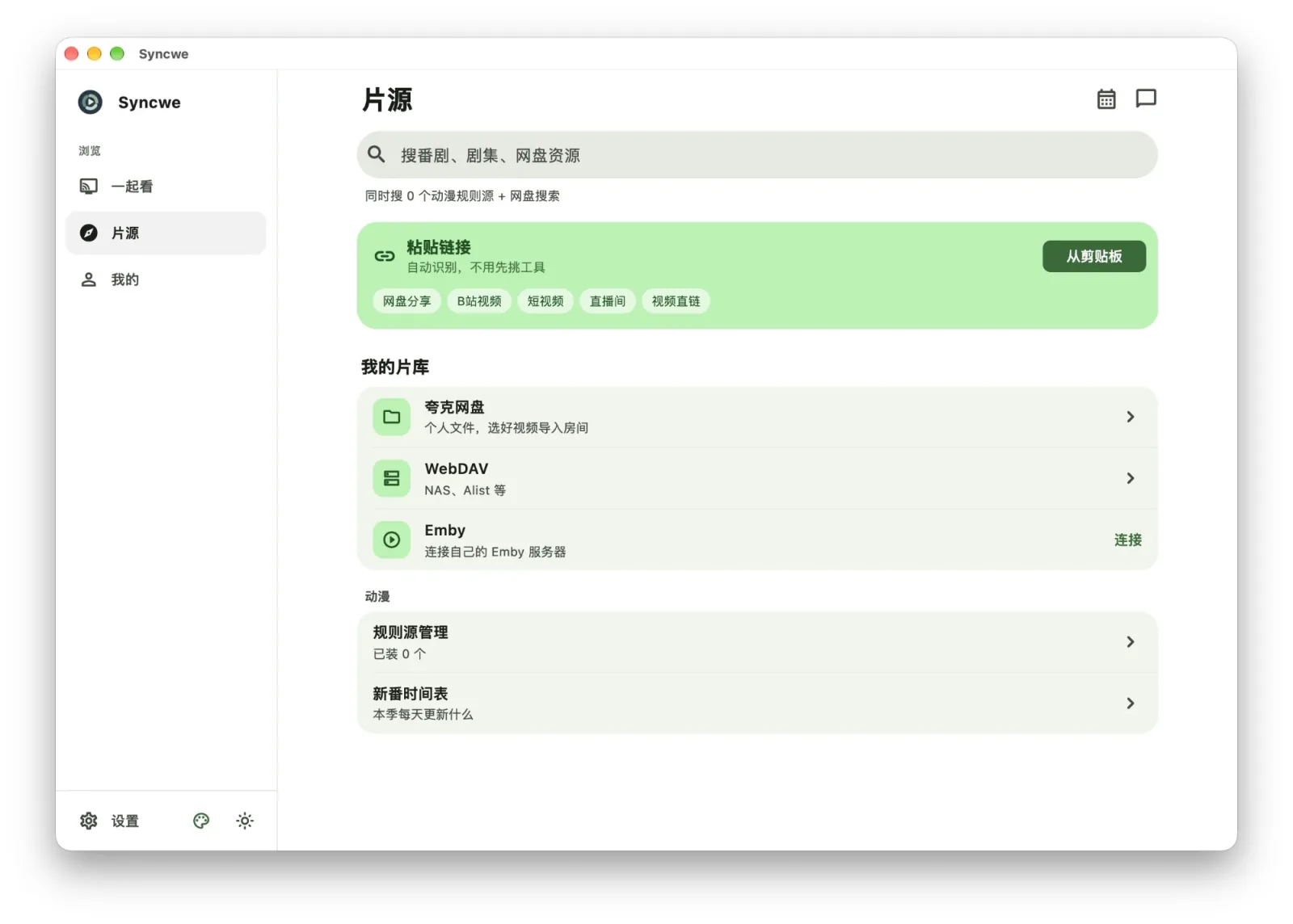1293x924 pixels.
Task: Click the 已装 0 个 status text
Action: [x=399, y=653]
